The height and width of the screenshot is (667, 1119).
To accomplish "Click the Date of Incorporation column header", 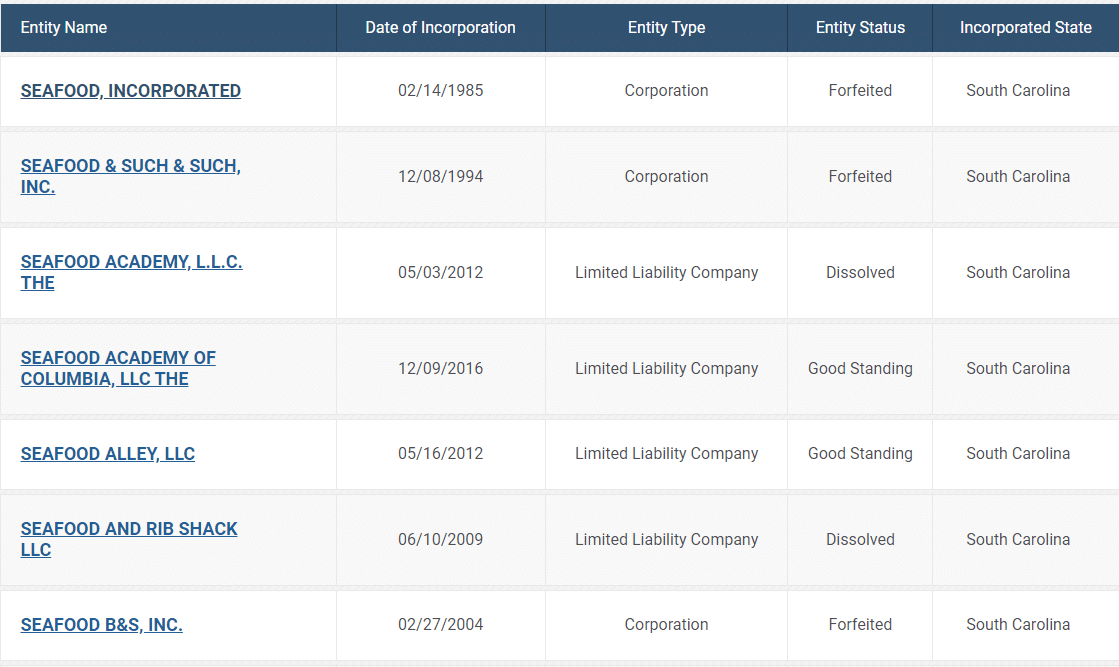I will 440,28.
